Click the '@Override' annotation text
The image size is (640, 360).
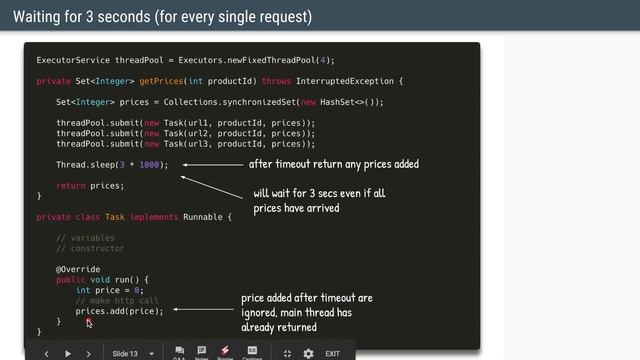pyautogui.click(x=78, y=269)
